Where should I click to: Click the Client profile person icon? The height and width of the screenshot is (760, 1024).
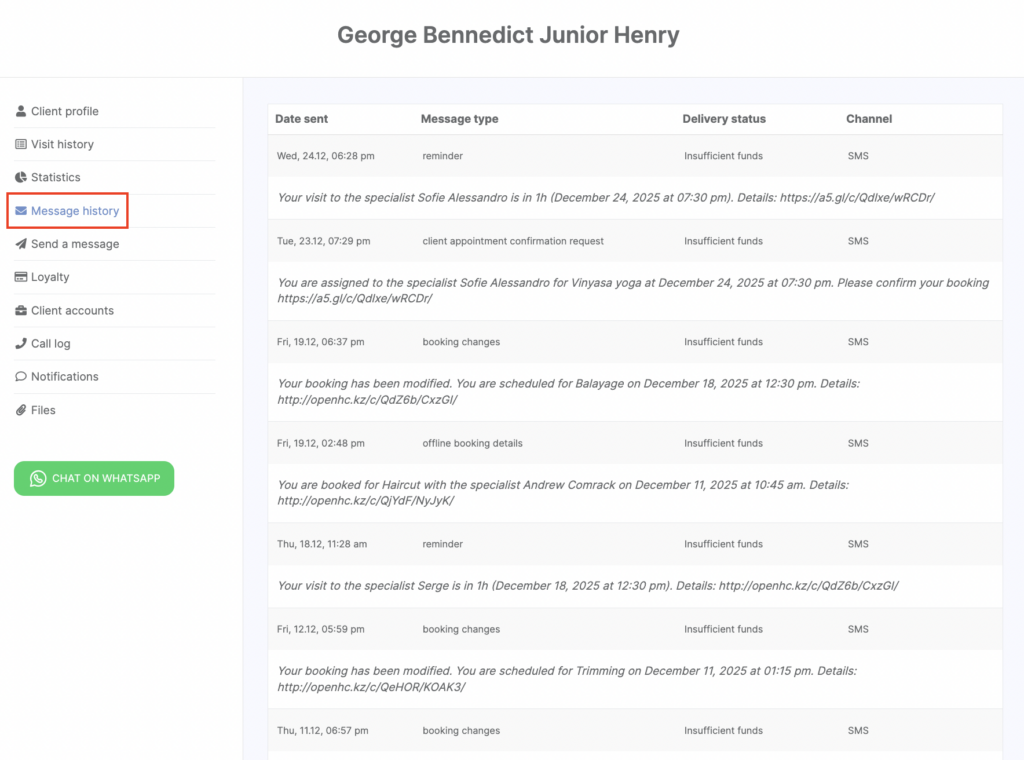pyautogui.click(x=21, y=111)
